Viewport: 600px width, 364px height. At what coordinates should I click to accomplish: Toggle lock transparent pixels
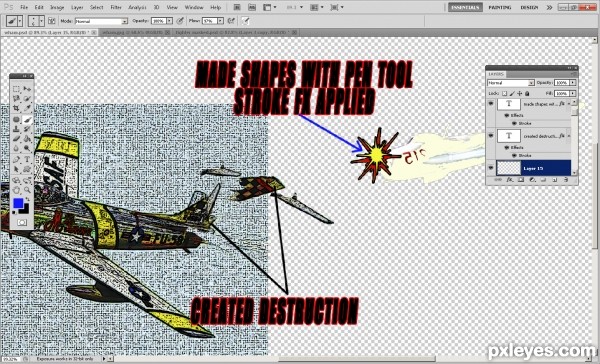pyautogui.click(x=504, y=93)
